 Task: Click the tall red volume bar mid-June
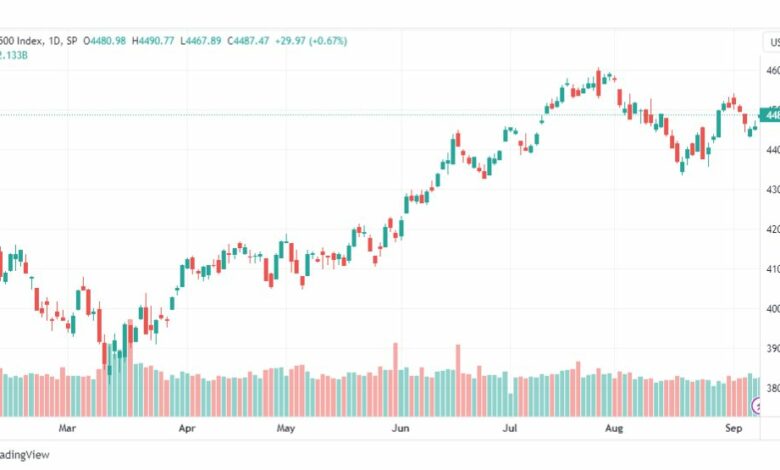pos(458,380)
